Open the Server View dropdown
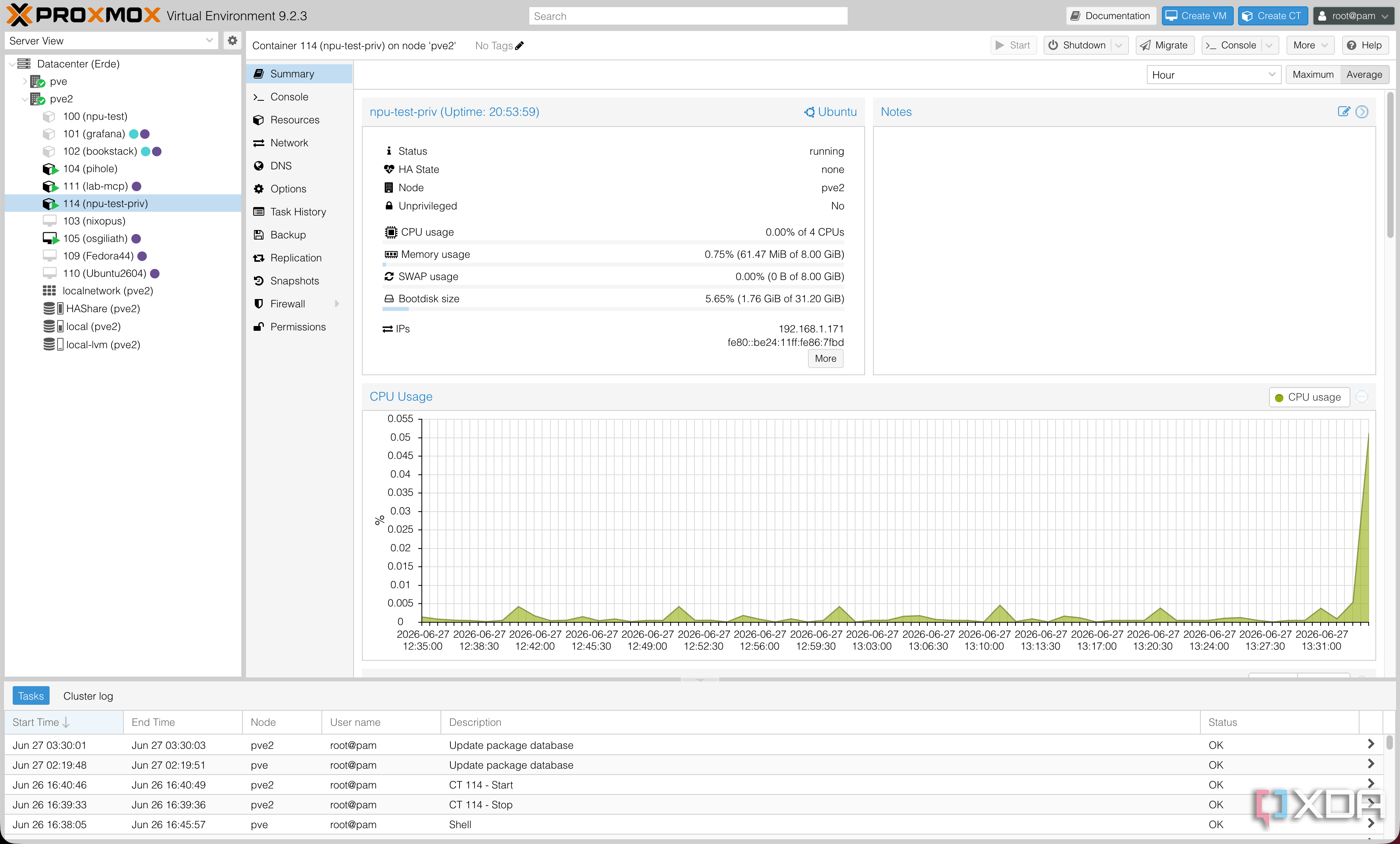Screen dimensions: 1400x844 (209, 40)
